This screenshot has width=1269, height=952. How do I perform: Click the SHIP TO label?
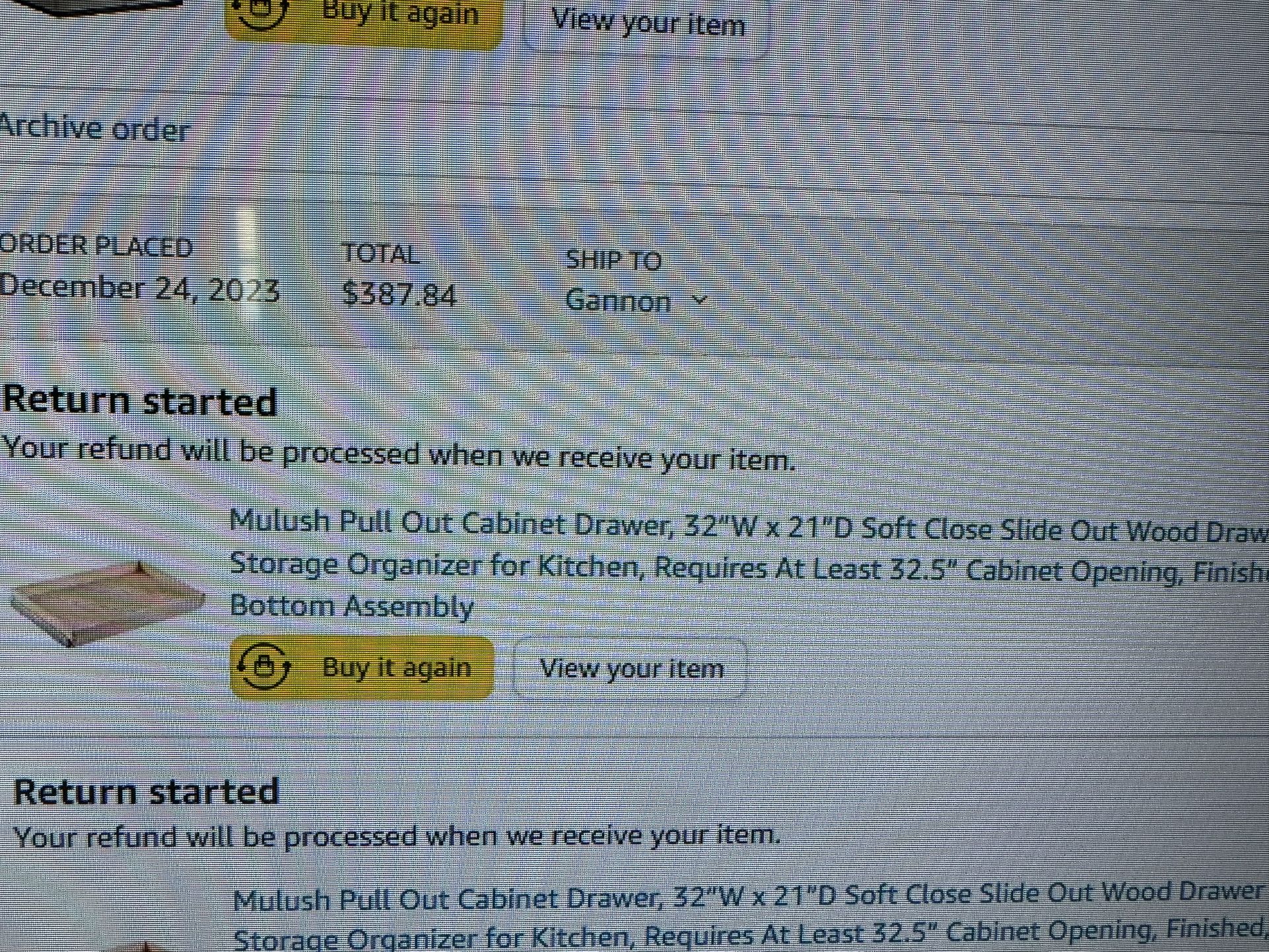pos(613,260)
